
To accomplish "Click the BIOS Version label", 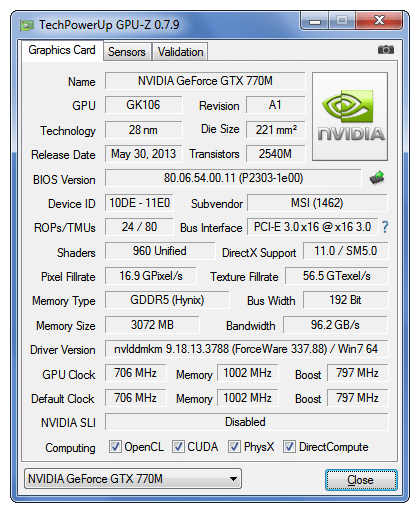I will [64, 180].
